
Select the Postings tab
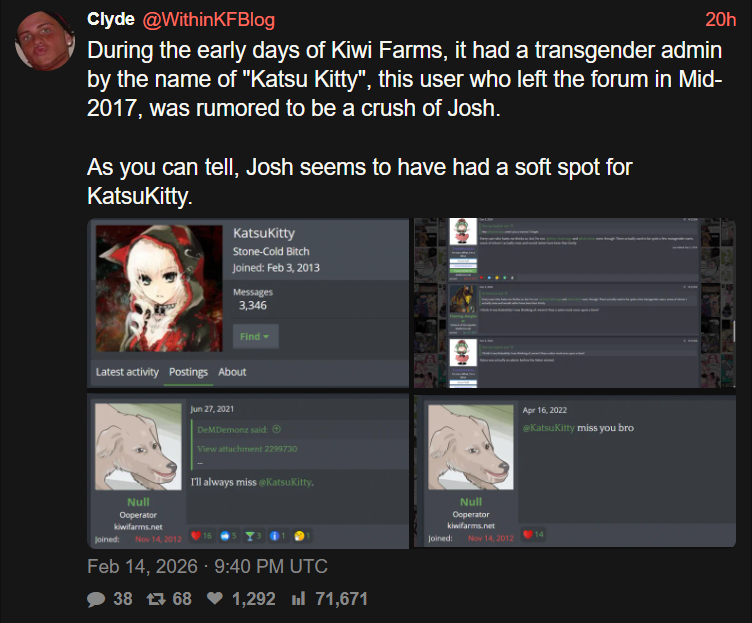(x=188, y=372)
